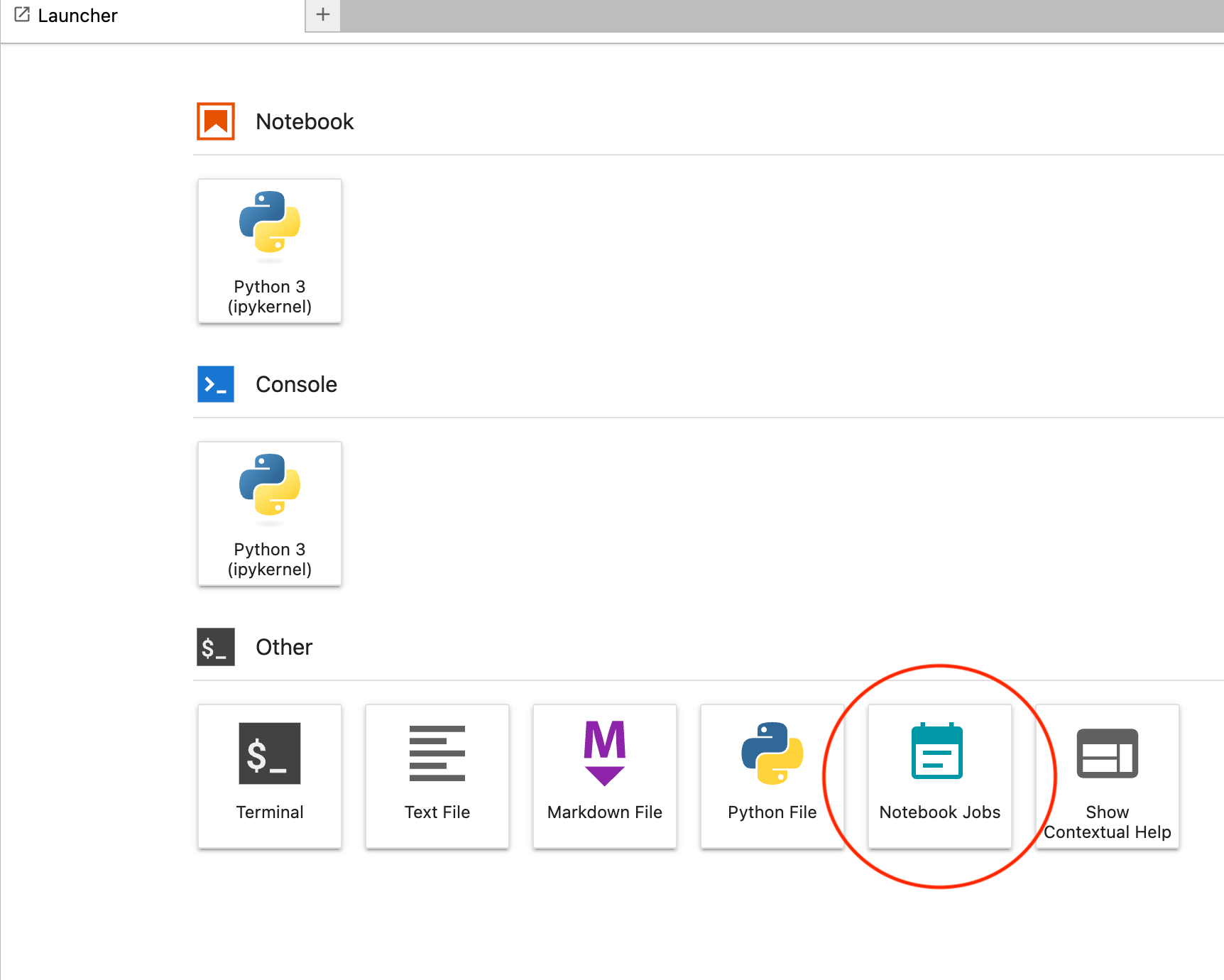Create a new Python File

(772, 776)
